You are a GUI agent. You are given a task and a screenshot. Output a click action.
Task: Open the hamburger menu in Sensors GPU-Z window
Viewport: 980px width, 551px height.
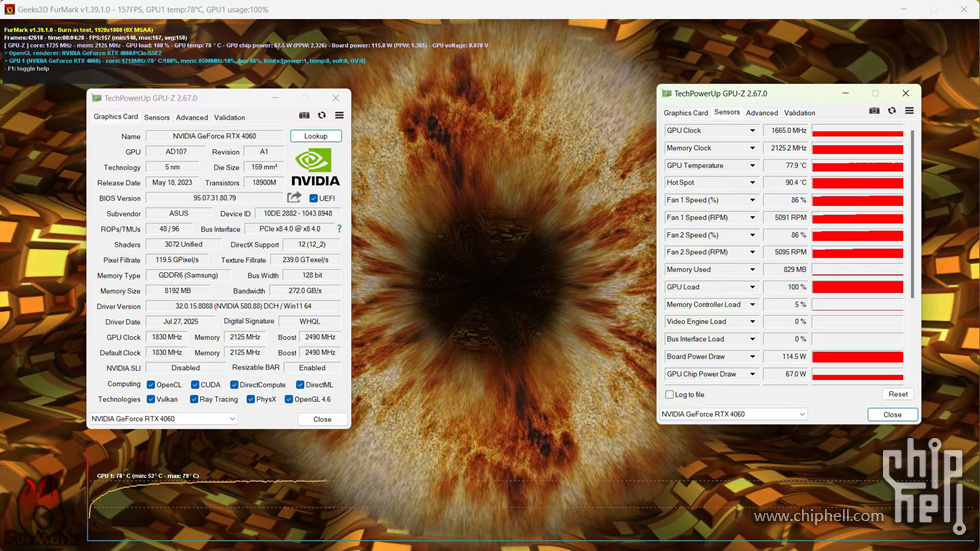[x=909, y=111]
